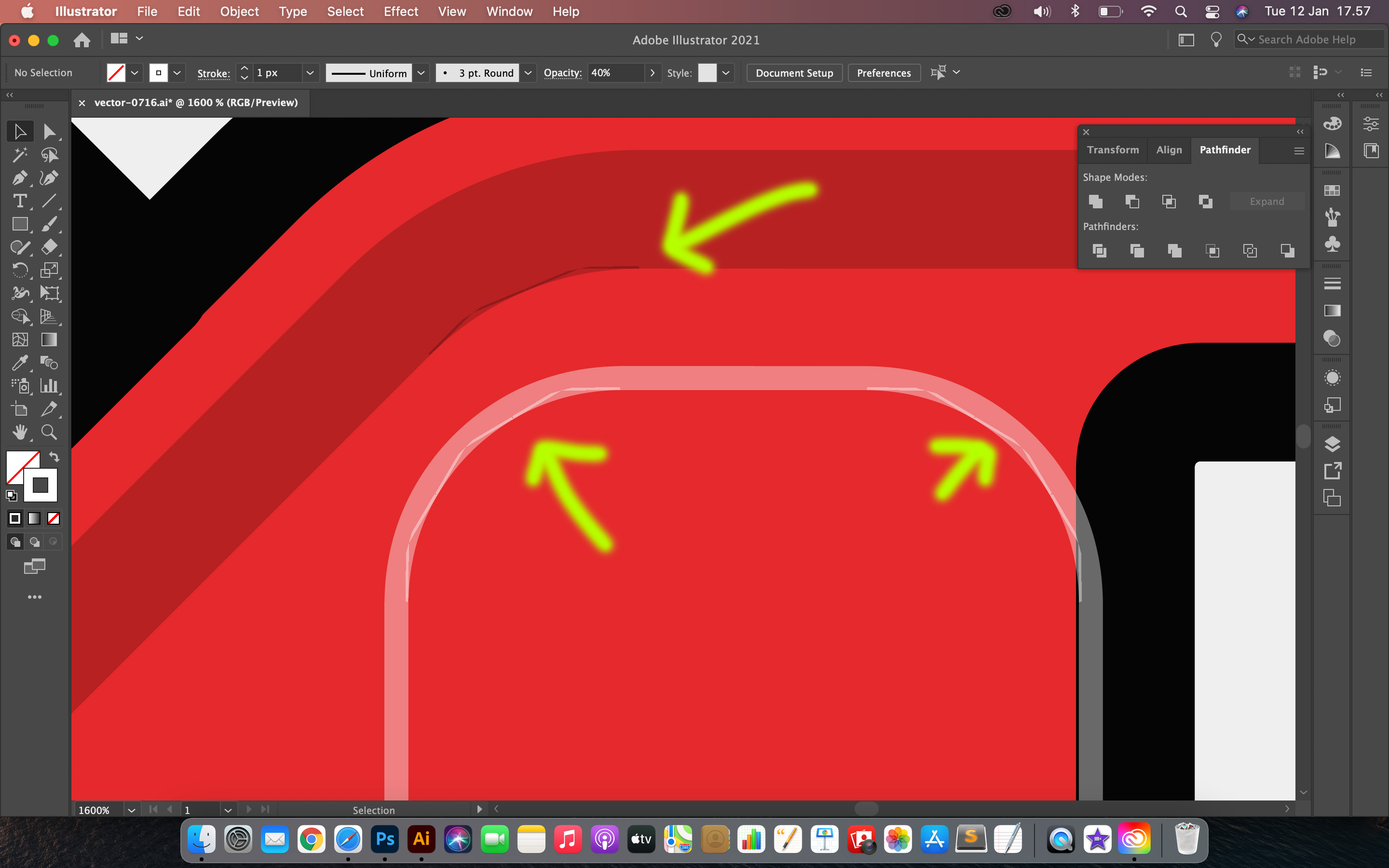The image size is (1389, 868).
Task: Click the Pathfinder tab
Action: (x=1225, y=149)
